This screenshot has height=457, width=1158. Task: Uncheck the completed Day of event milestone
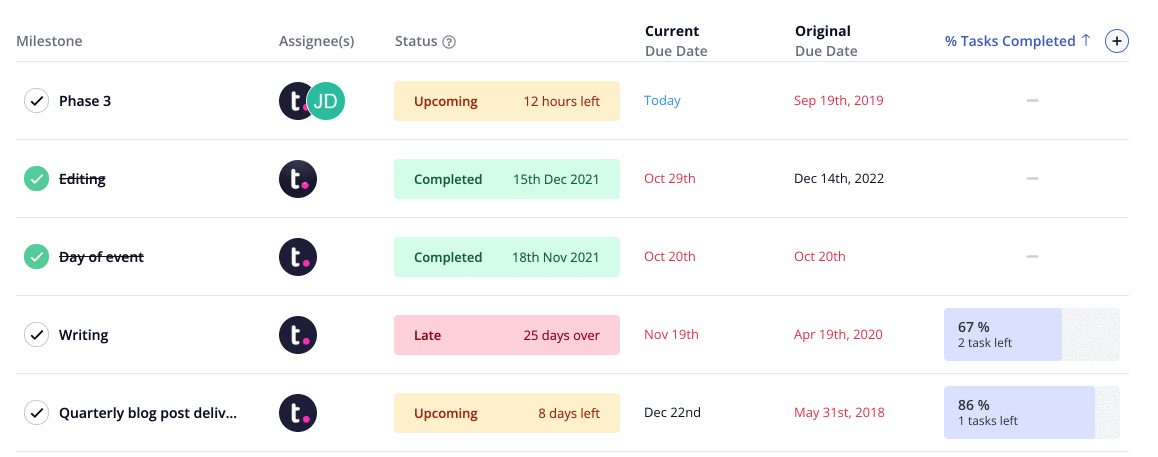(36, 257)
